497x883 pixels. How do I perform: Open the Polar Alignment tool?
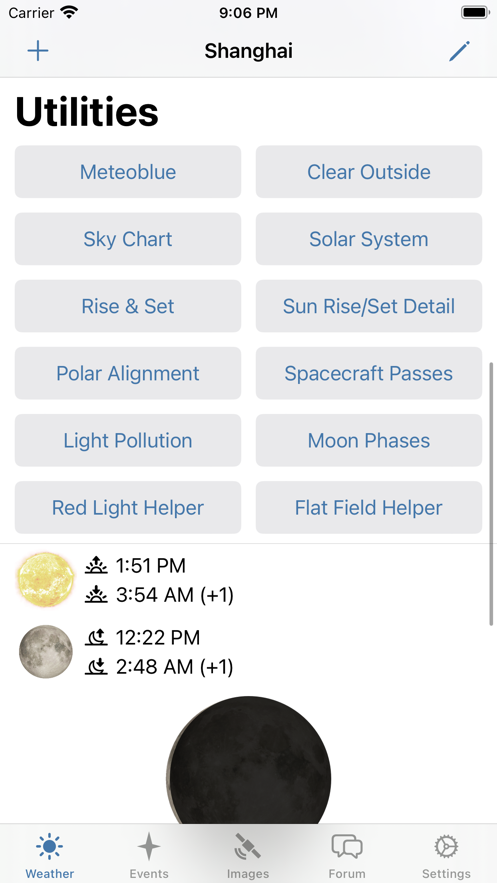pos(128,373)
